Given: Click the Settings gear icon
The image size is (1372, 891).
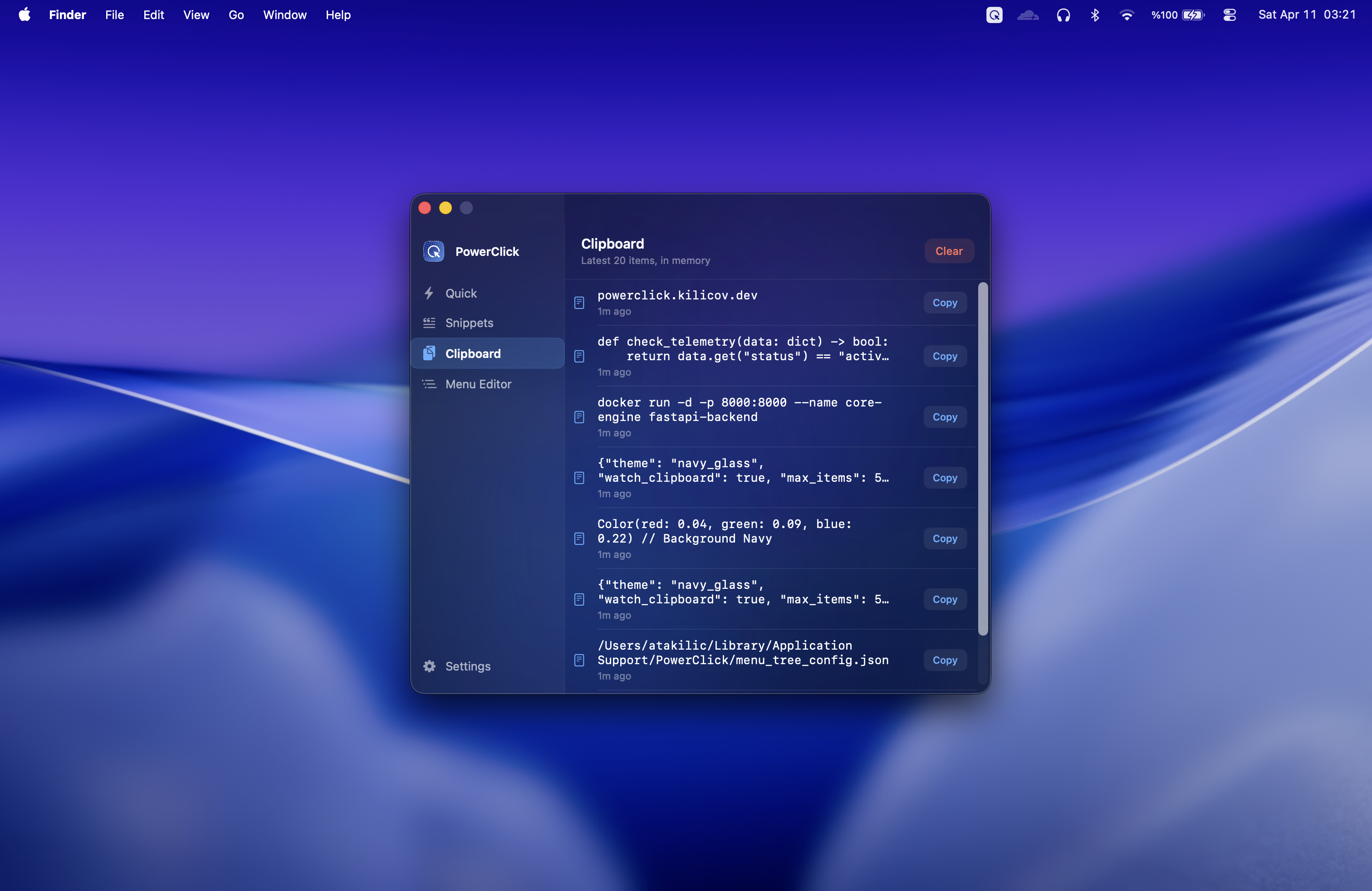Looking at the screenshot, I should coord(430,666).
